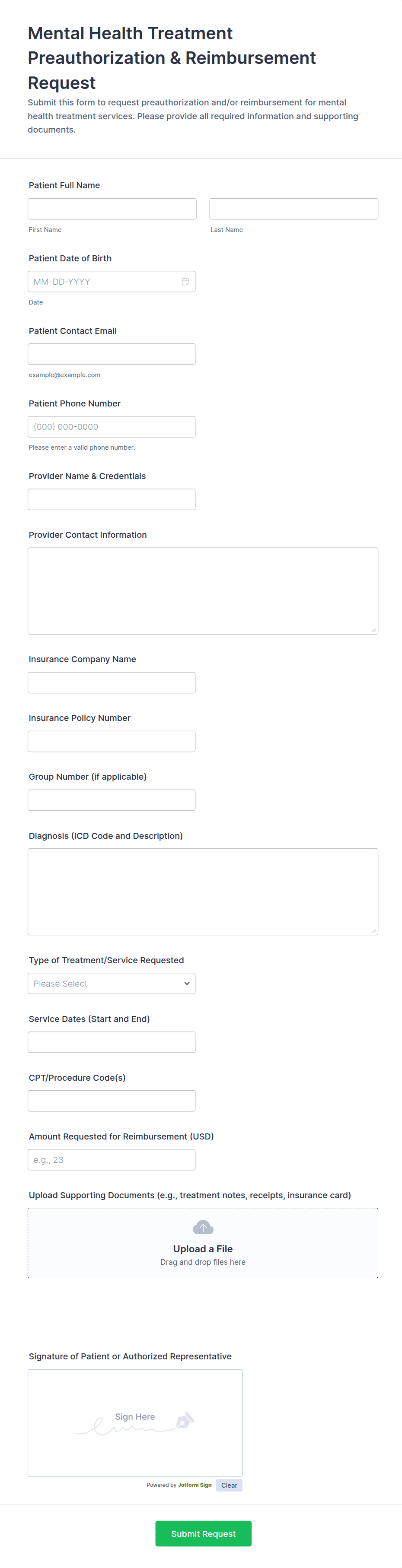Clear the signature field
The width and height of the screenshot is (402, 1568).
click(229, 1485)
